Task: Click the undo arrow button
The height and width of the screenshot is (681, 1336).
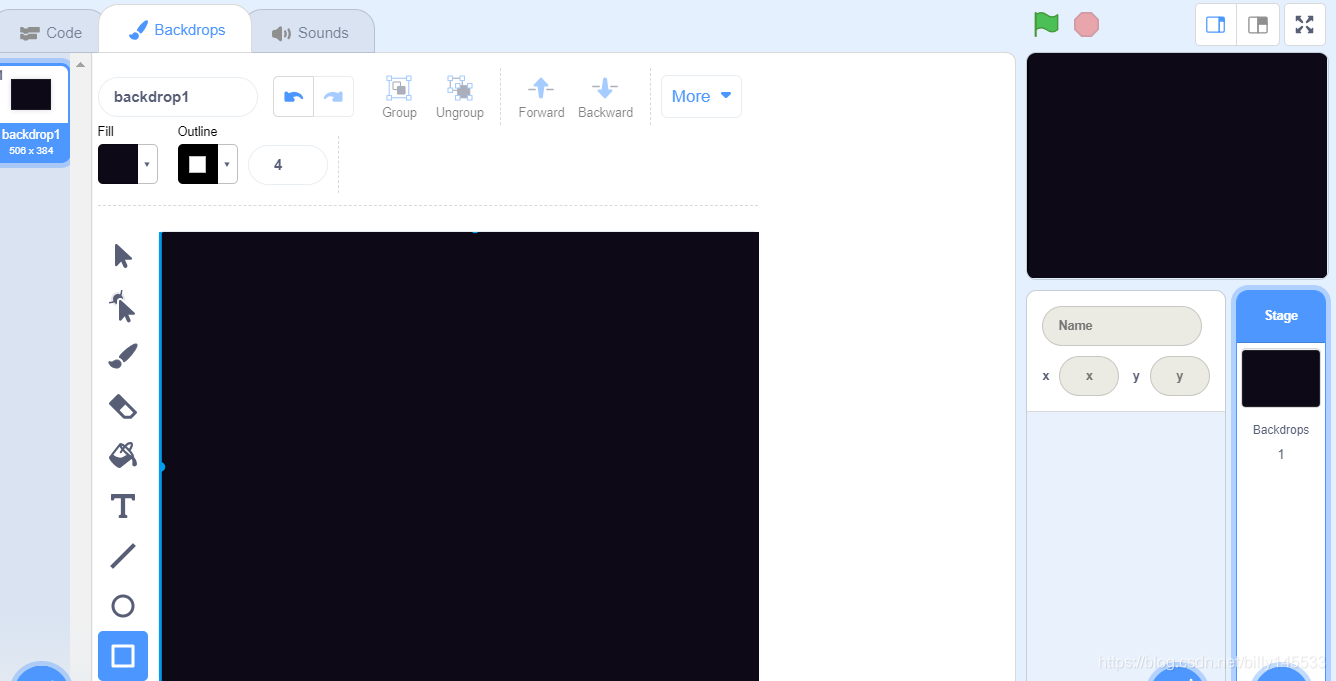Action: click(x=293, y=97)
